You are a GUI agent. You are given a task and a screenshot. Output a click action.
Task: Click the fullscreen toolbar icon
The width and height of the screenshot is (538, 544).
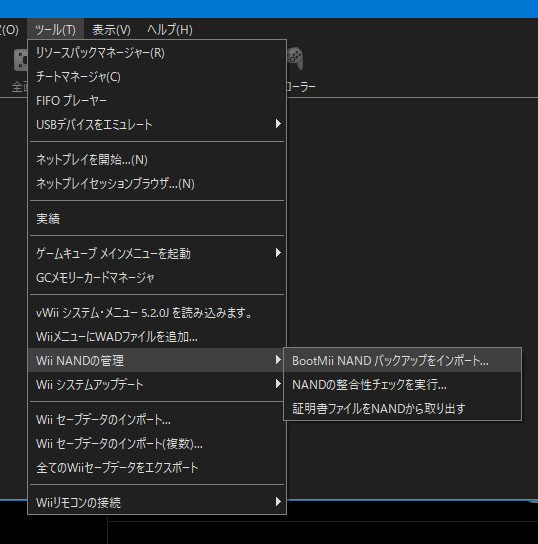21,60
